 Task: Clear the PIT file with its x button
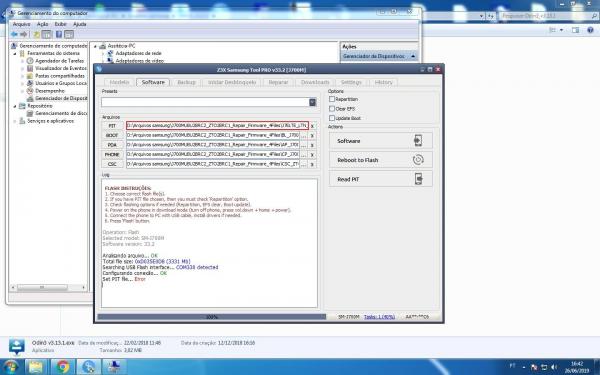(313, 126)
